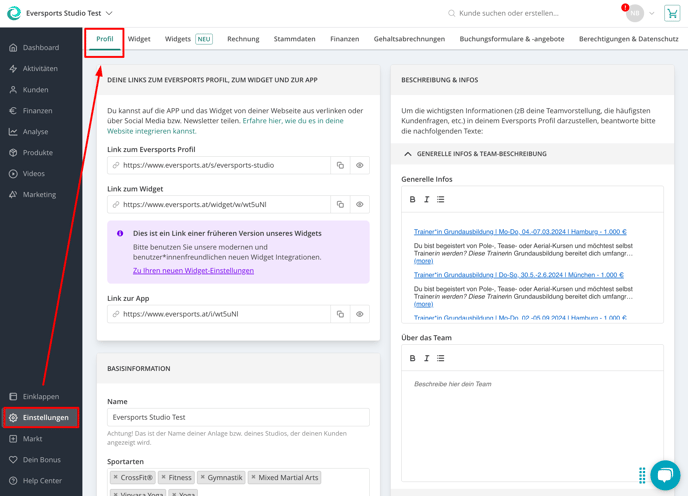Apply italic in Generelle Infos editor
This screenshot has width=688, height=496.
pos(426,199)
